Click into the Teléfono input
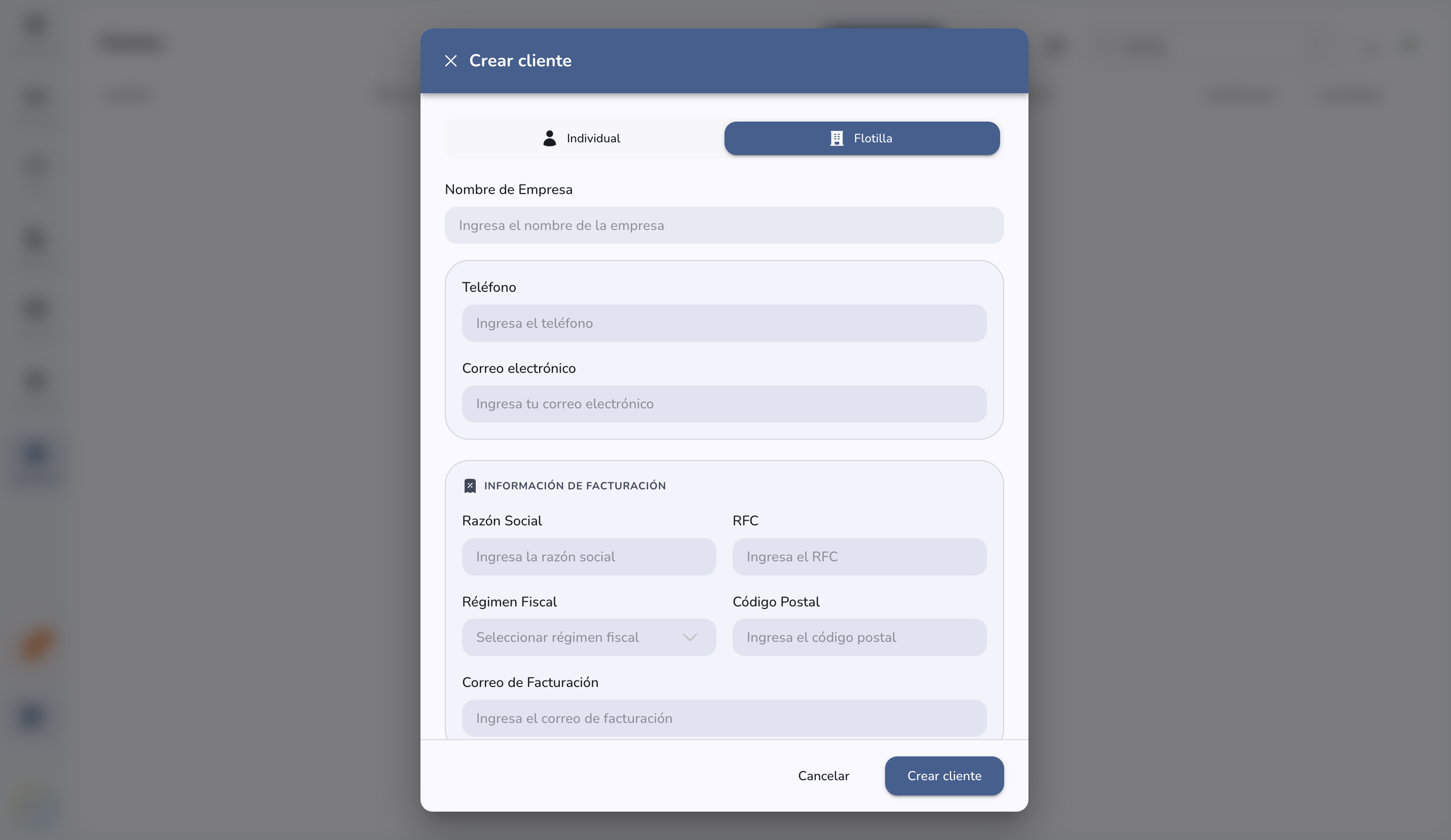The image size is (1451, 840). click(724, 323)
